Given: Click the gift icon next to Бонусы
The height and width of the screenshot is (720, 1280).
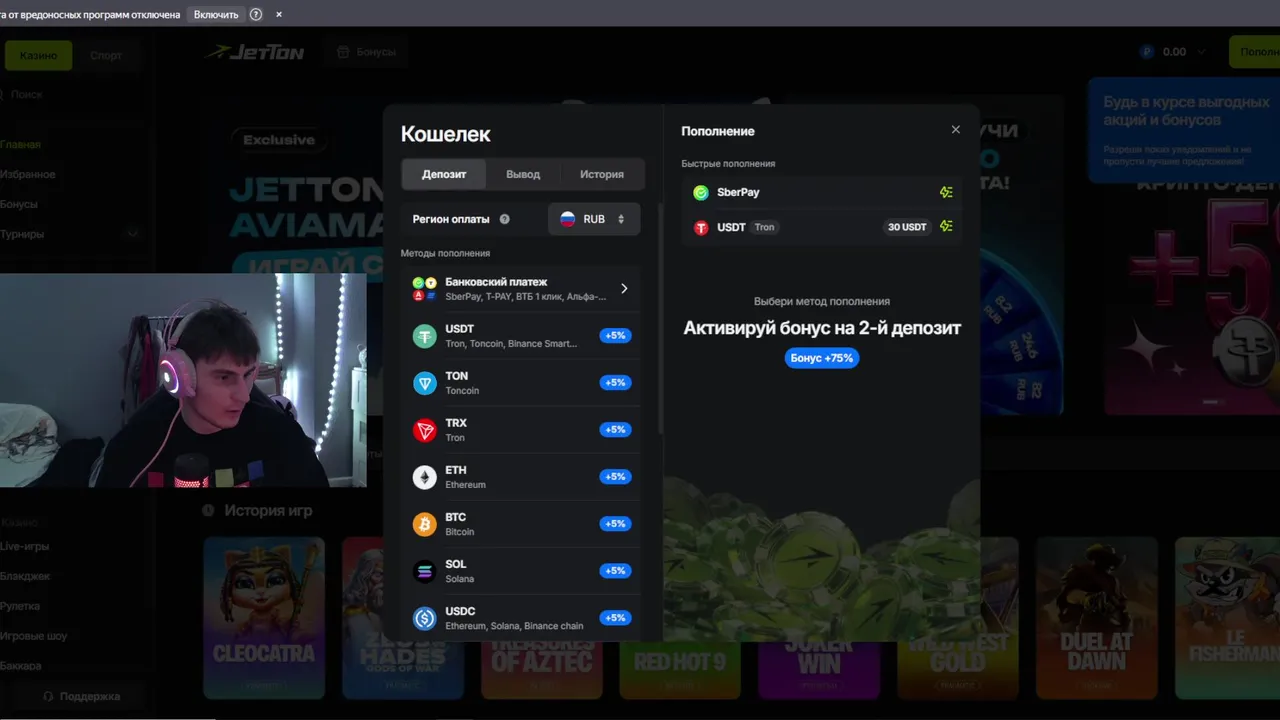Looking at the screenshot, I should click(343, 52).
